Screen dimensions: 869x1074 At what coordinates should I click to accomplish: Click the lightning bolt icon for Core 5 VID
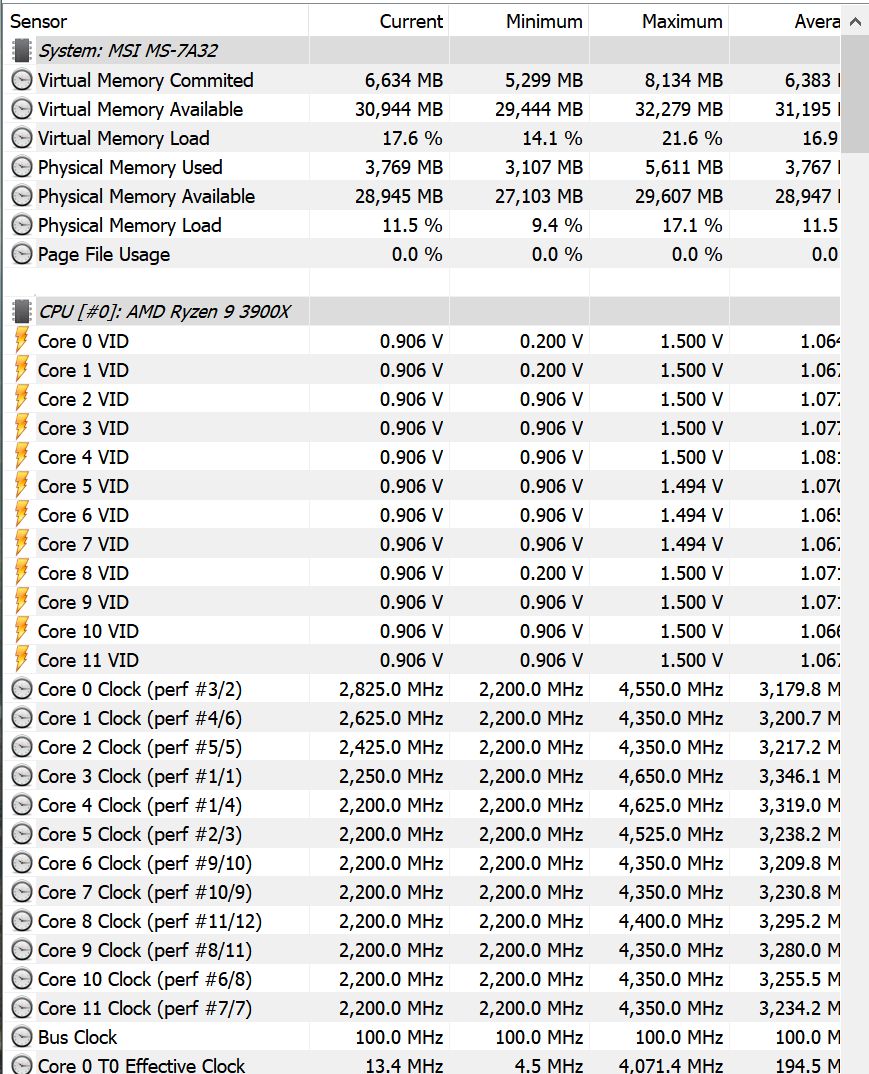pos(21,486)
